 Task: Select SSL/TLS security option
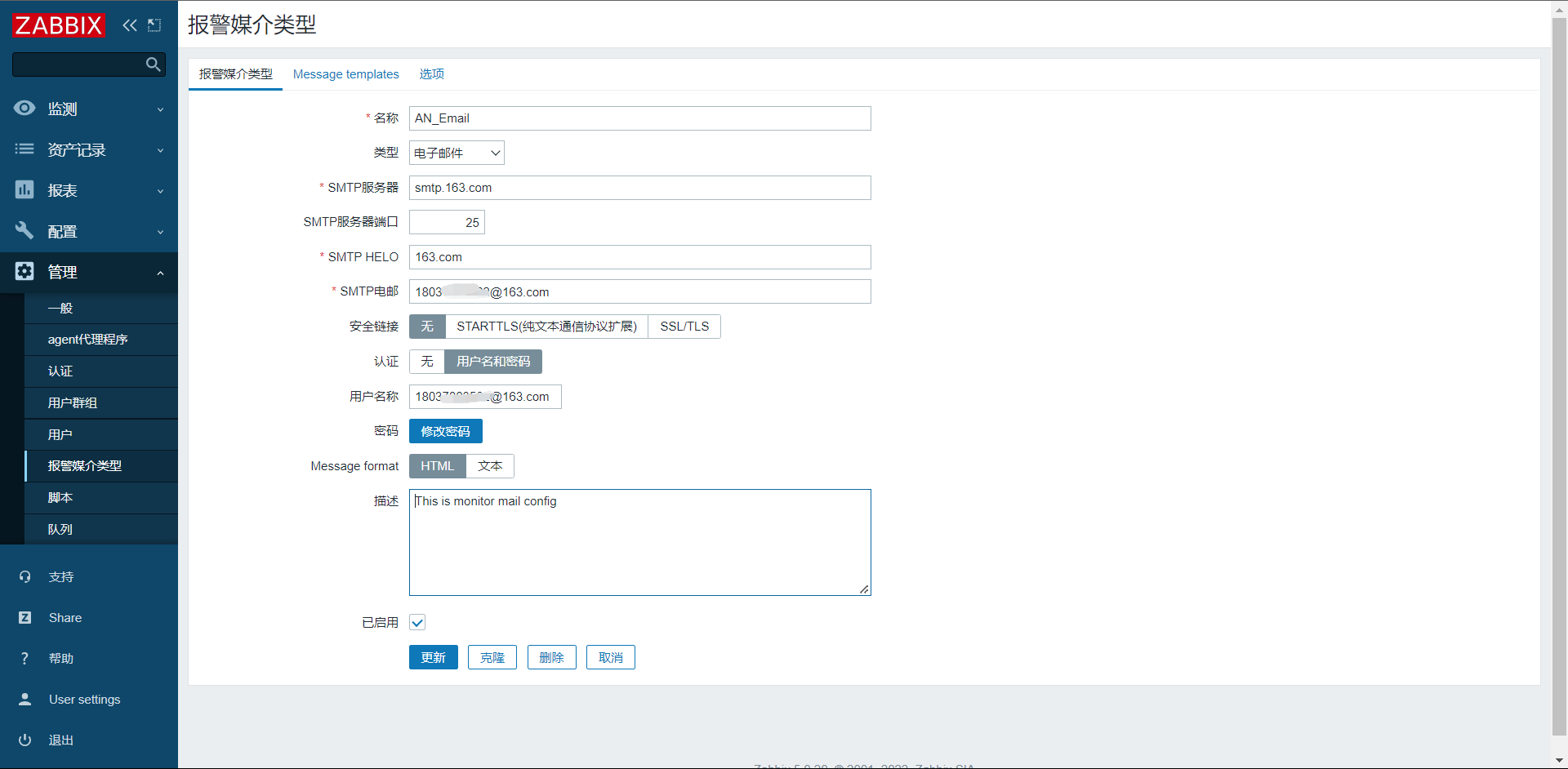[x=684, y=327]
